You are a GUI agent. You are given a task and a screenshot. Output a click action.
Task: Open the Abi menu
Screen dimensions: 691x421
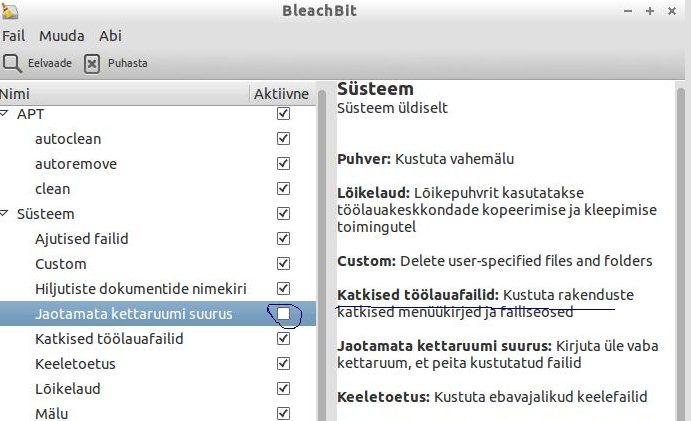[x=110, y=36]
